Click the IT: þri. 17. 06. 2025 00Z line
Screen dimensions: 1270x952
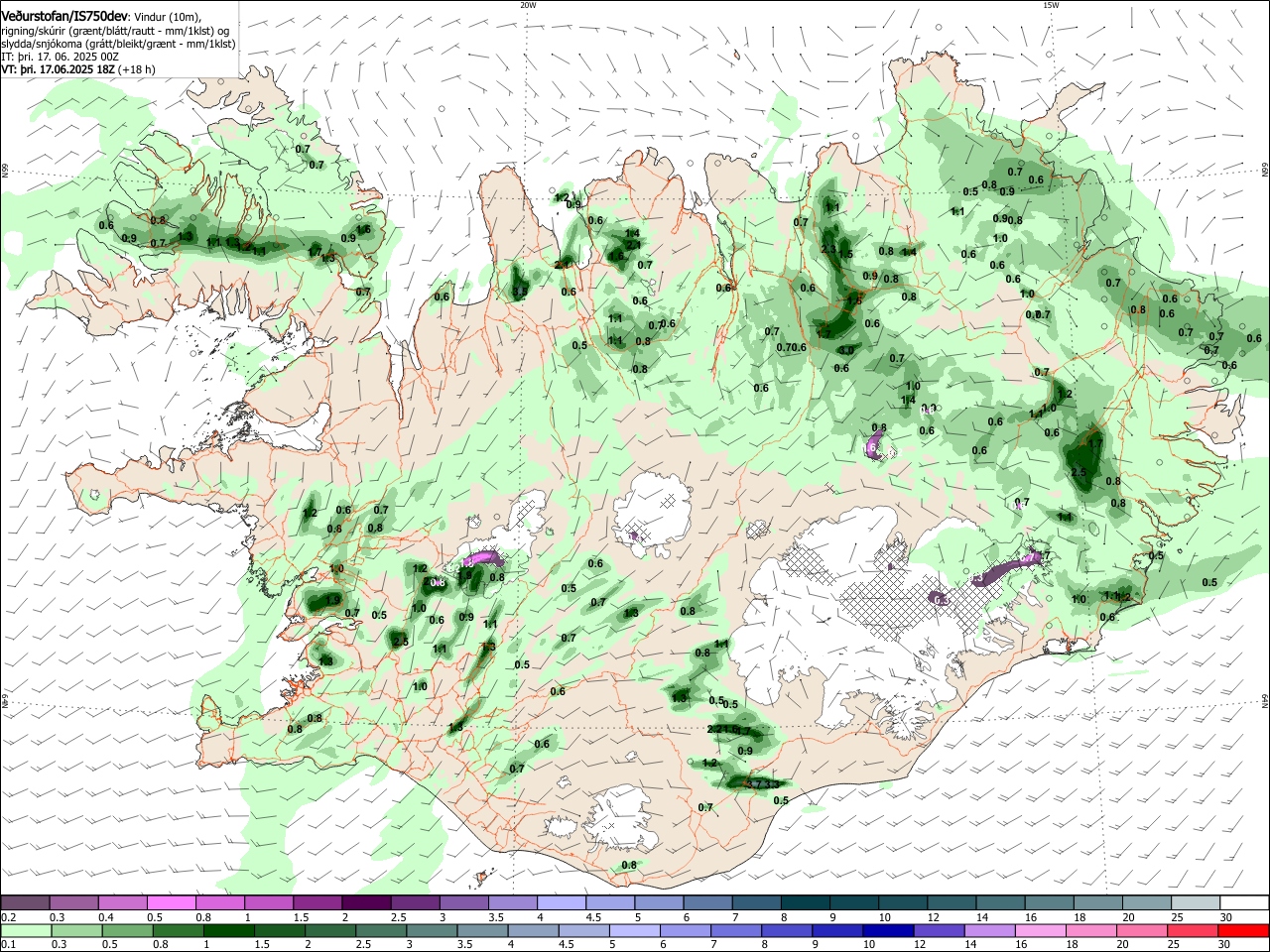(x=60, y=57)
